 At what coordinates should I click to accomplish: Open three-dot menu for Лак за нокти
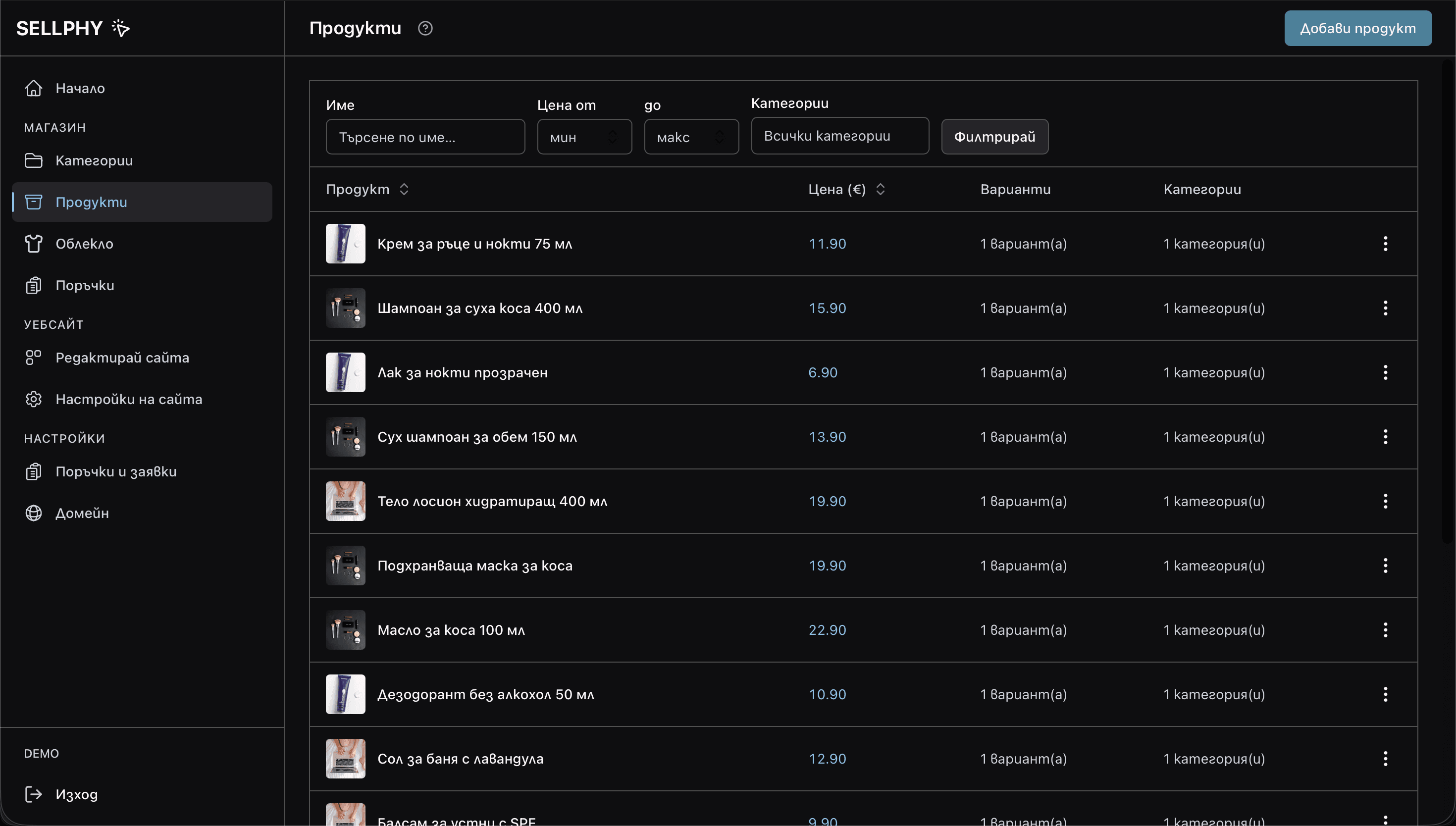pyautogui.click(x=1385, y=372)
